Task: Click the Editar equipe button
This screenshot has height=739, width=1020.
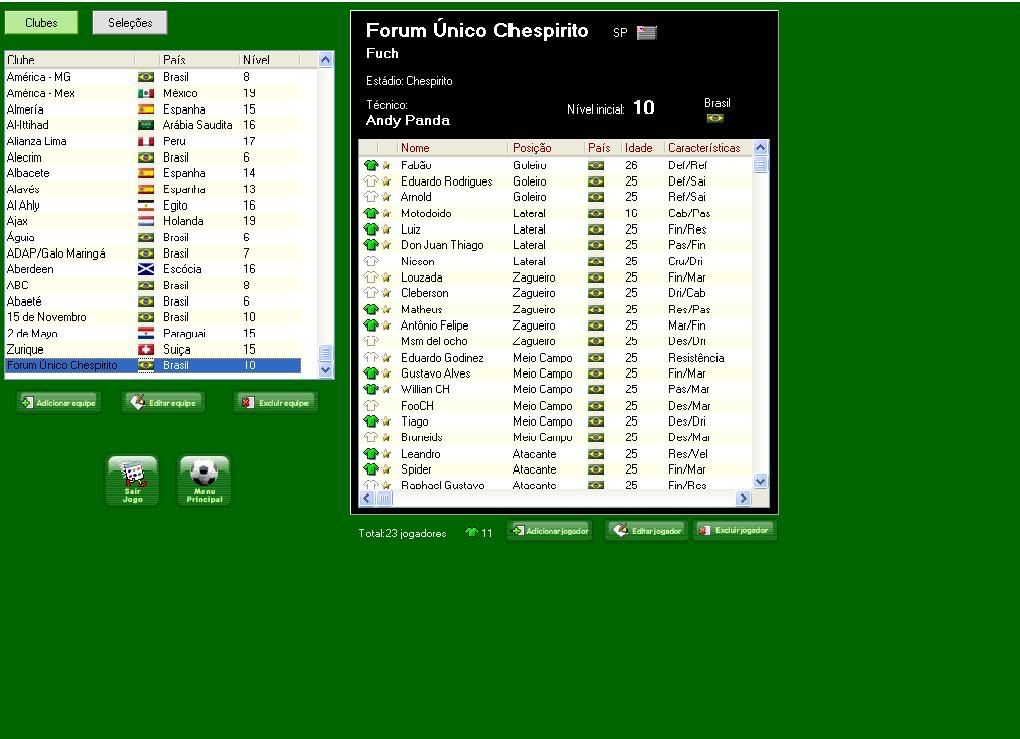Action: (164, 402)
